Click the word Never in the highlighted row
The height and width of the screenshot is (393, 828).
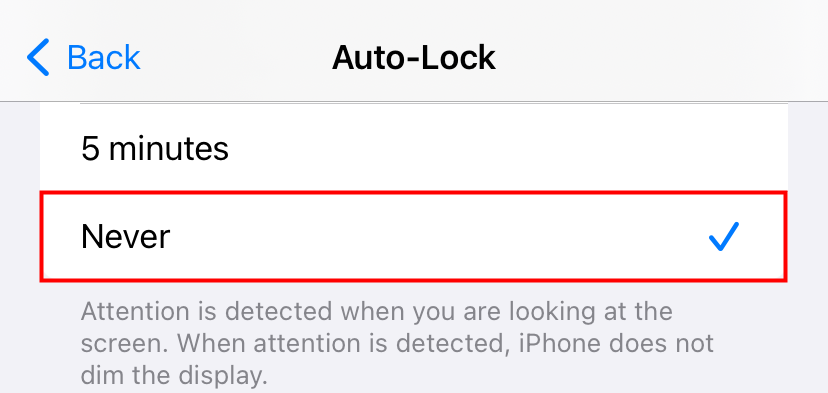[x=126, y=236]
